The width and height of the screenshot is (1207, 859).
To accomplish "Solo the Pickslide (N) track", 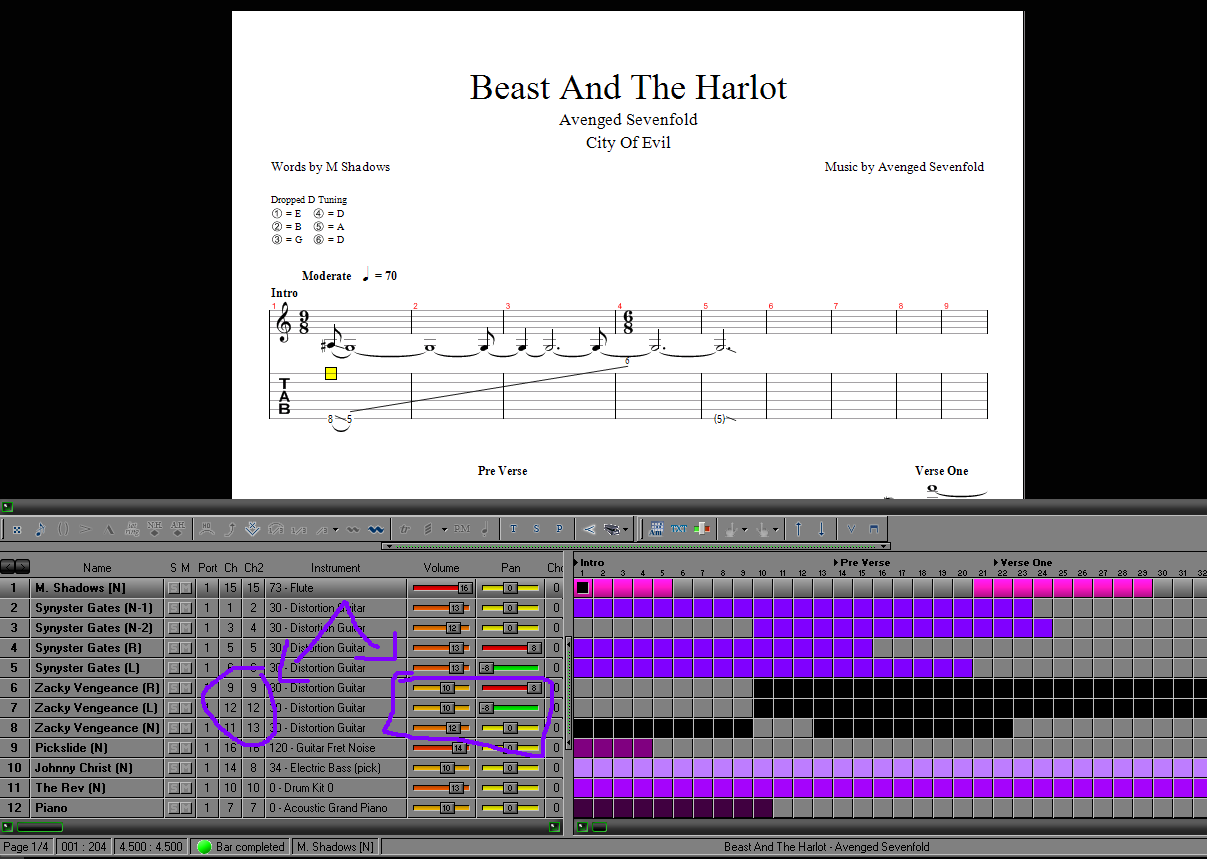I will pos(174,748).
